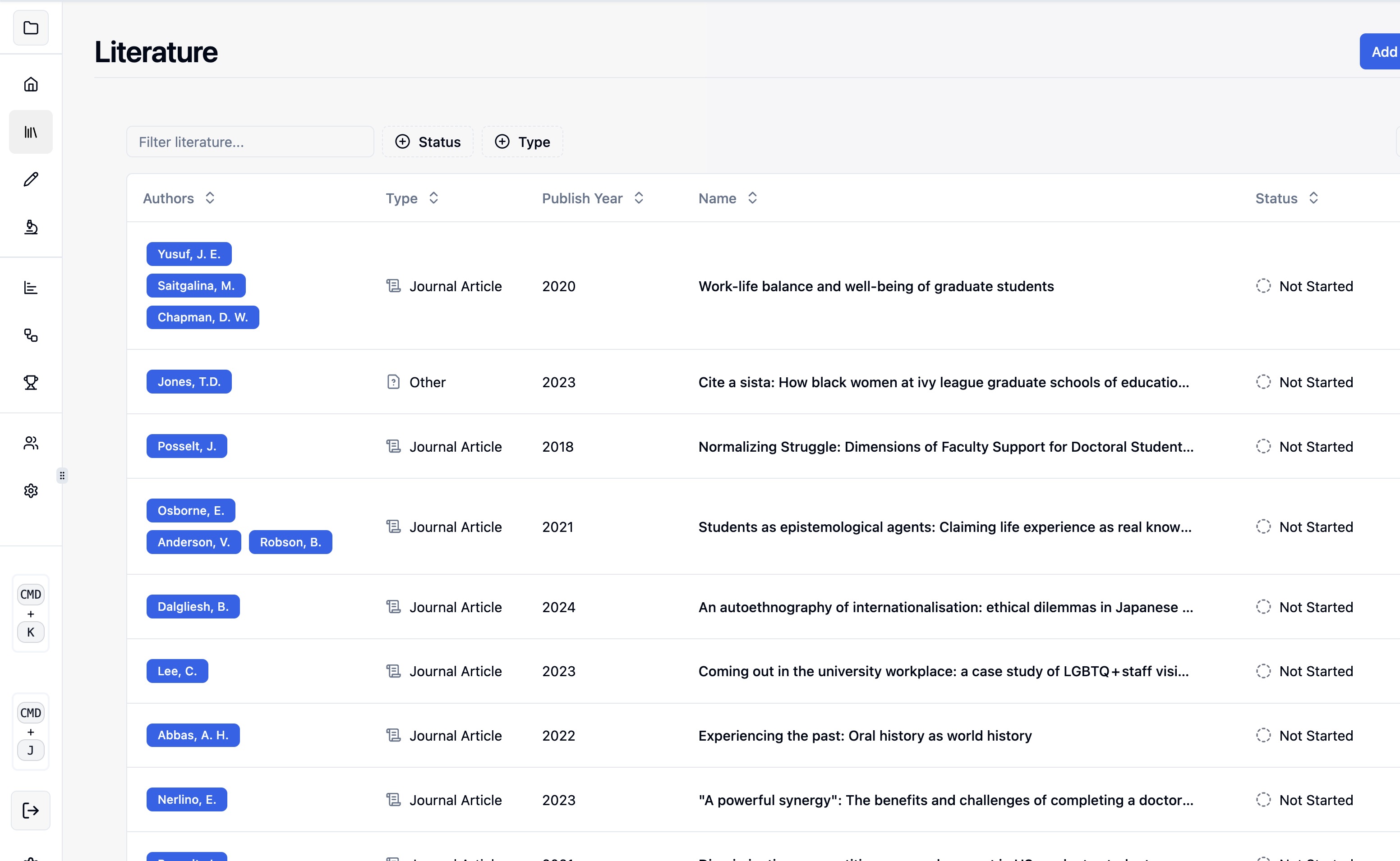Sort the table by the Status column
This screenshot has height=861, width=1400.
pos(1287,198)
